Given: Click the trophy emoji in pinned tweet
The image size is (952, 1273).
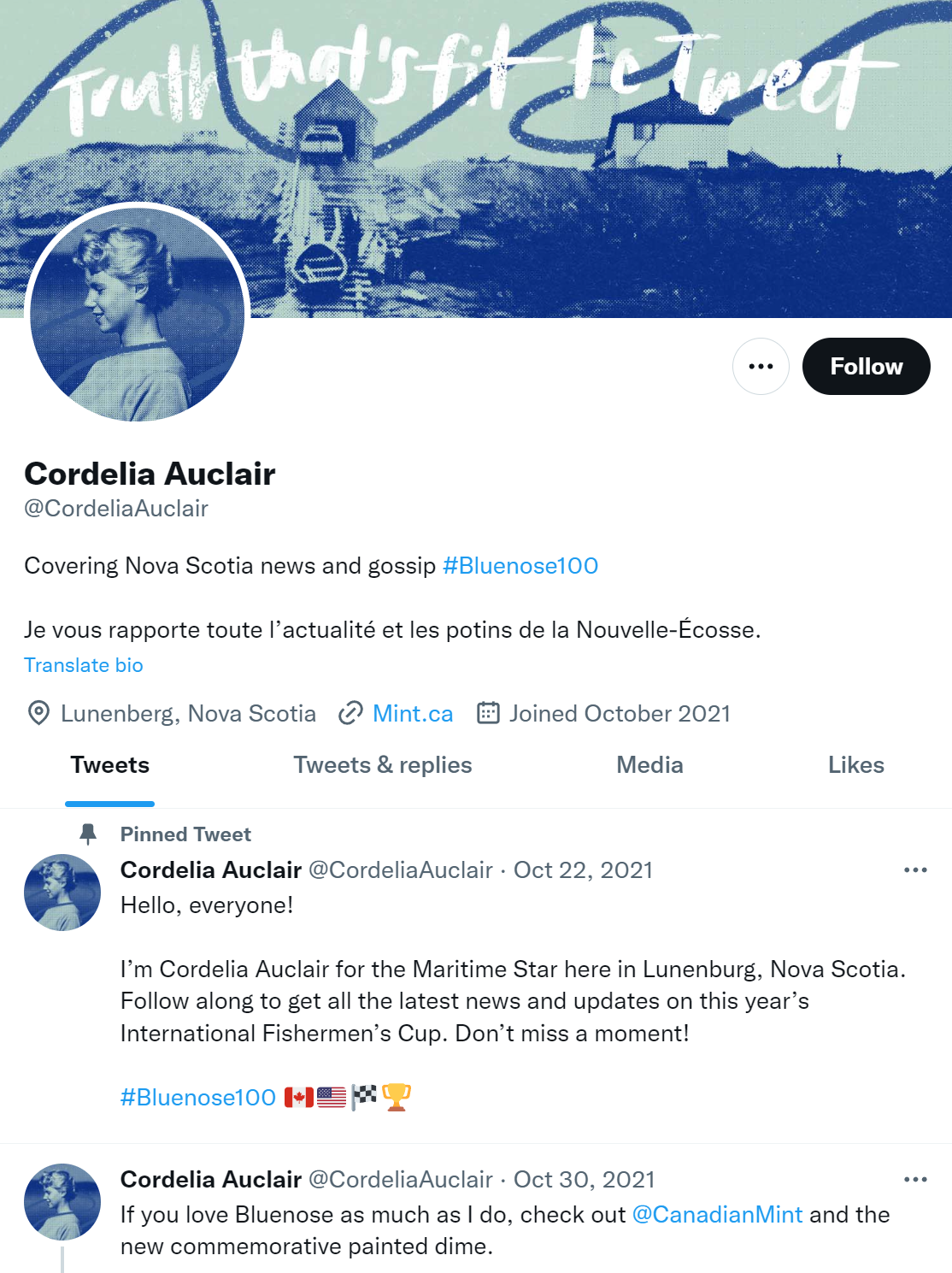Looking at the screenshot, I should coord(397,1097).
